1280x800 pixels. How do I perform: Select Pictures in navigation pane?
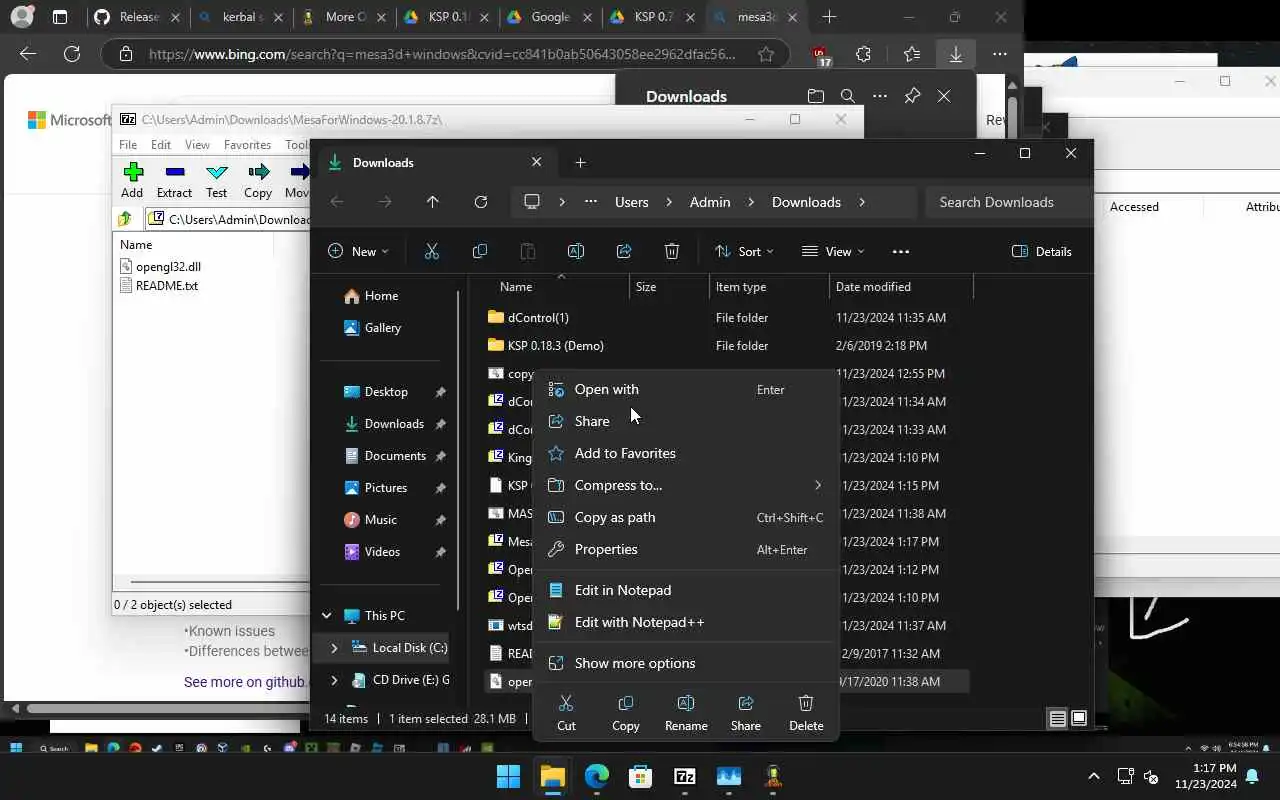(x=386, y=488)
